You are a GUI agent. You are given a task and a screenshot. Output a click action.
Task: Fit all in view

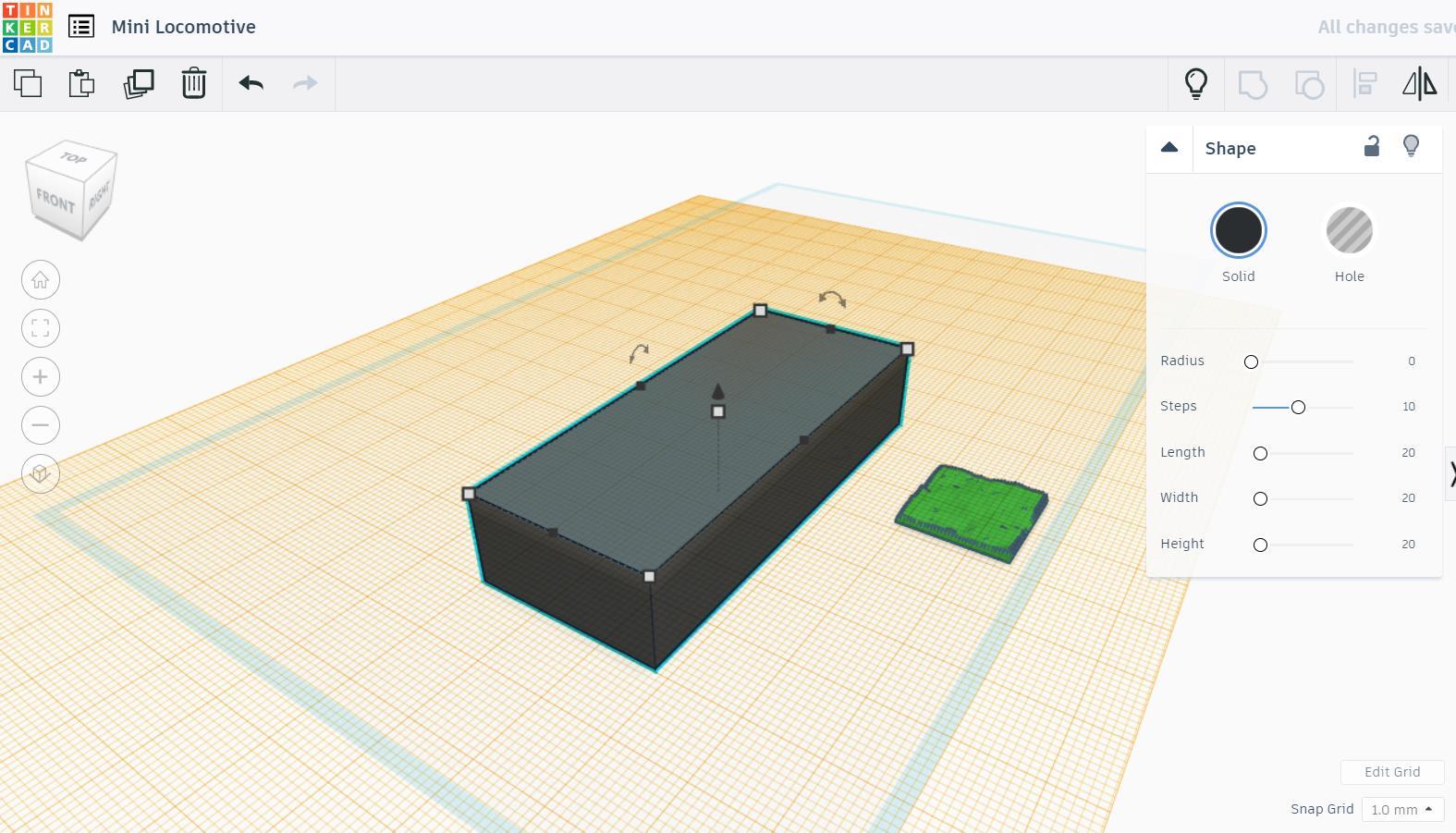pos(41,328)
